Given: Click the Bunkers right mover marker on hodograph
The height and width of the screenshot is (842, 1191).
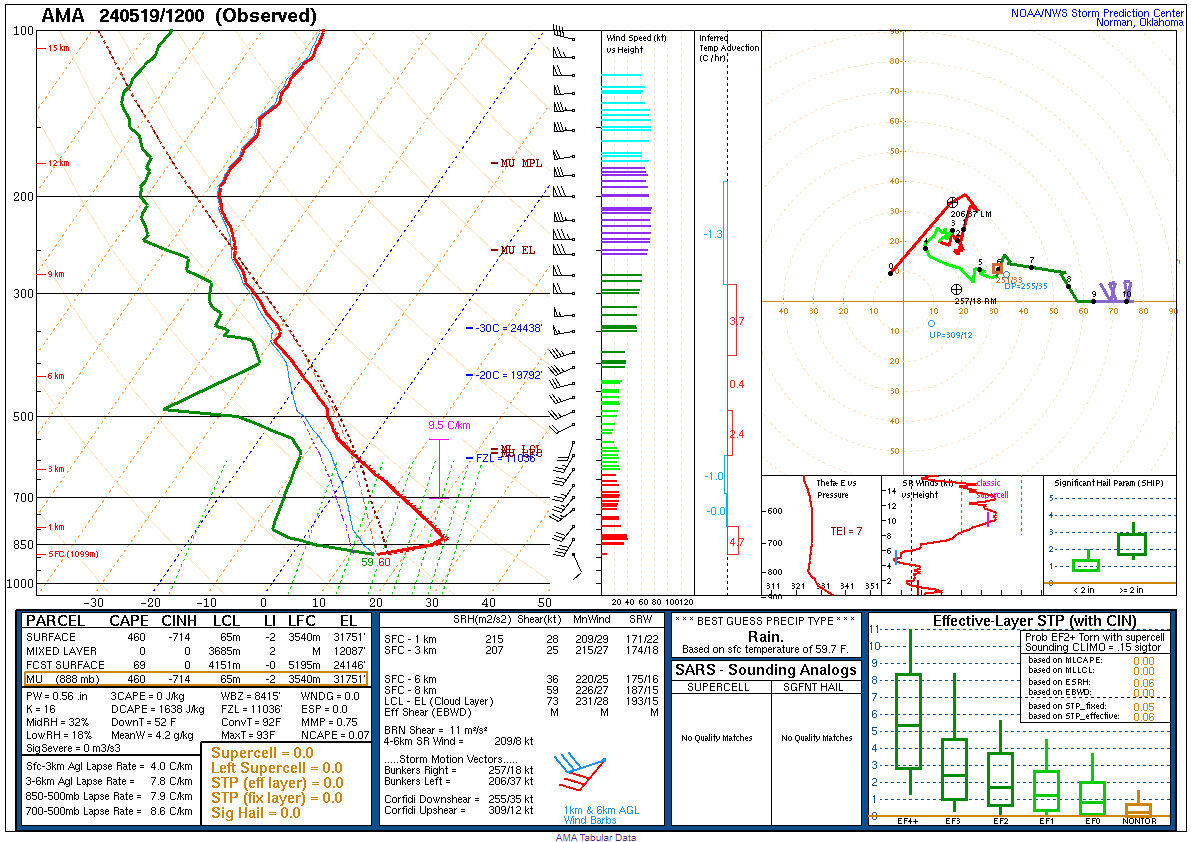Looking at the screenshot, I should pyautogui.click(x=956, y=289).
